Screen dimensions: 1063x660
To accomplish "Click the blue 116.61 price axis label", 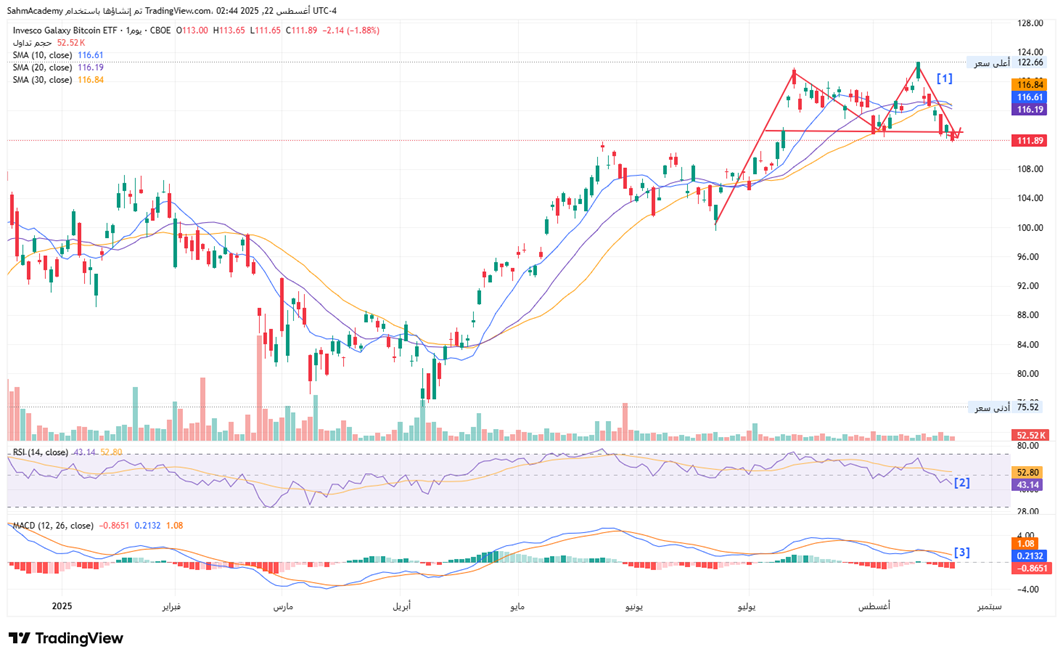I will tap(1030, 97).
